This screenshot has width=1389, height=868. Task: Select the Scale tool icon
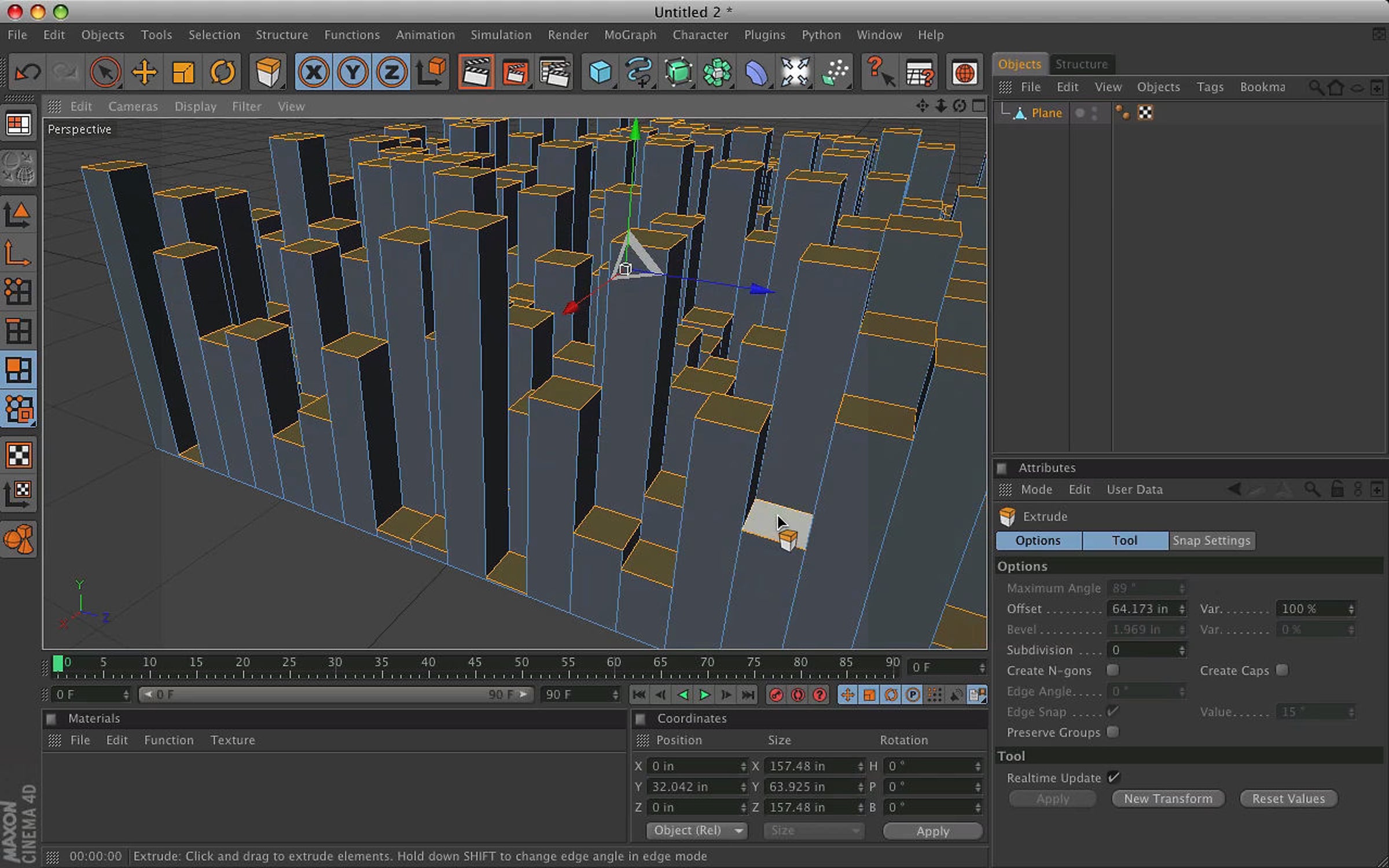coord(183,73)
